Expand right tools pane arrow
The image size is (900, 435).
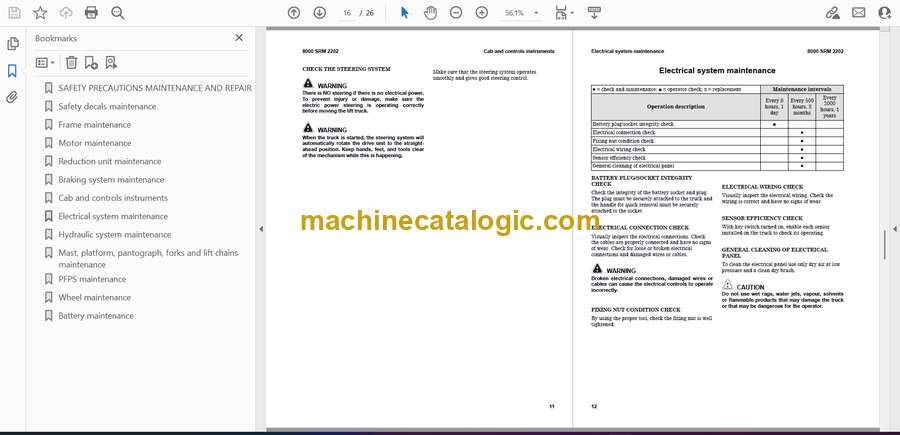coord(894,229)
